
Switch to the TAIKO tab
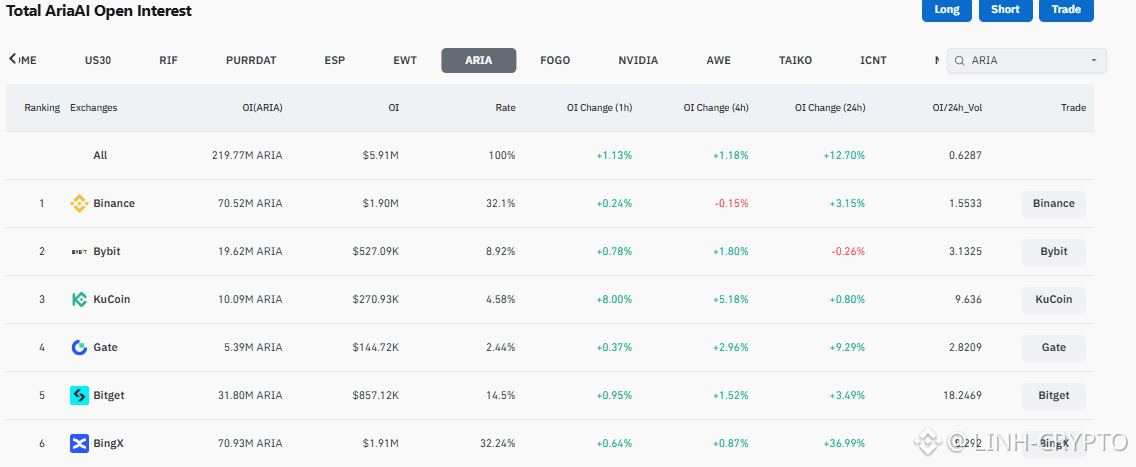pyautogui.click(x=795, y=60)
